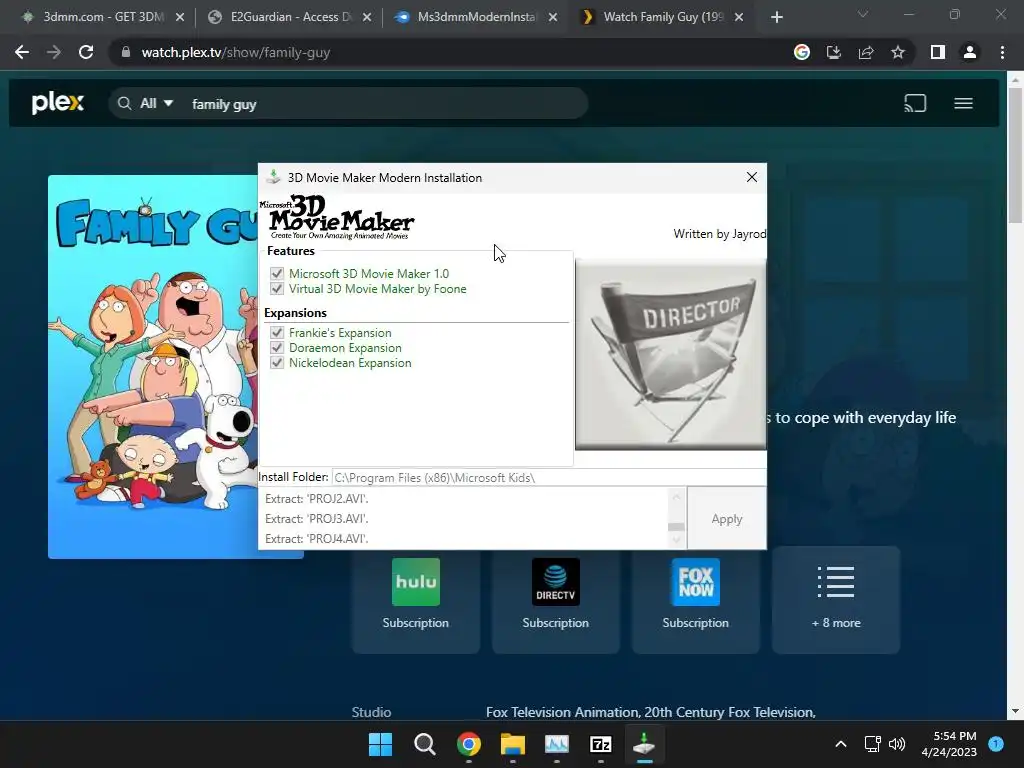Click the 3DMM installer taskbar icon
1024x768 pixels.
tap(644, 744)
